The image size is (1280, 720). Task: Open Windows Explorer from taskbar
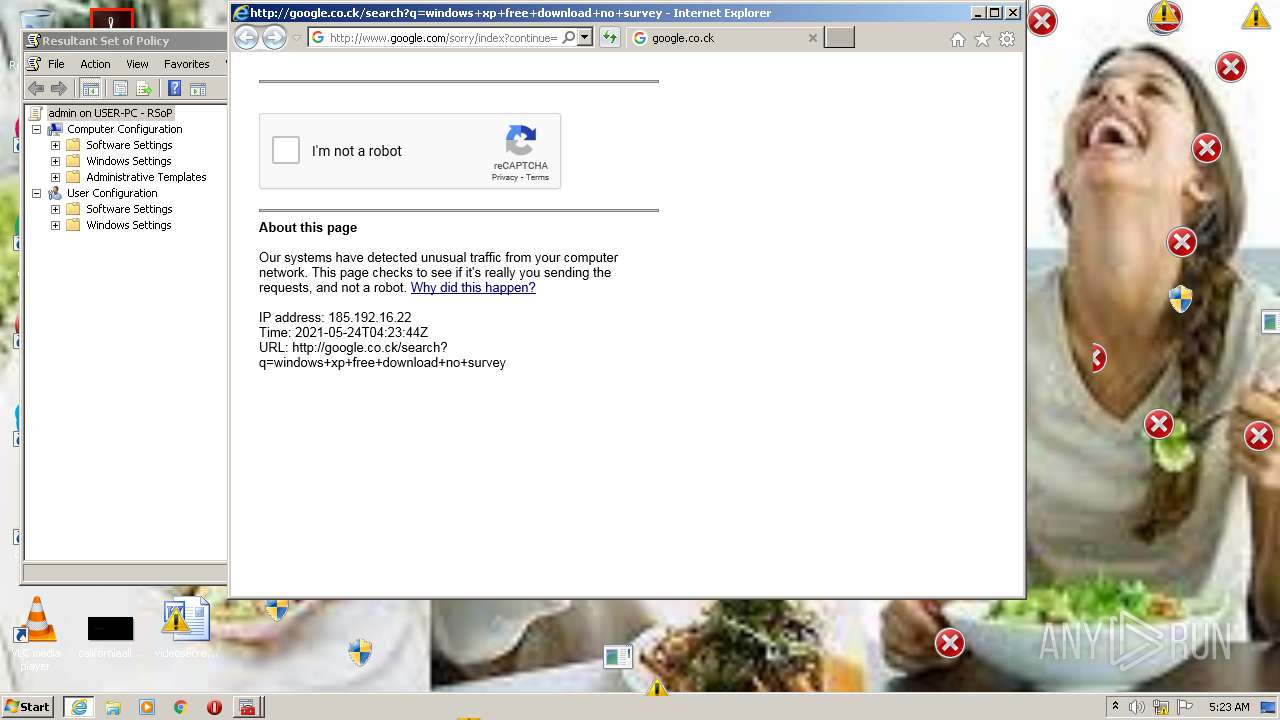click(113, 707)
